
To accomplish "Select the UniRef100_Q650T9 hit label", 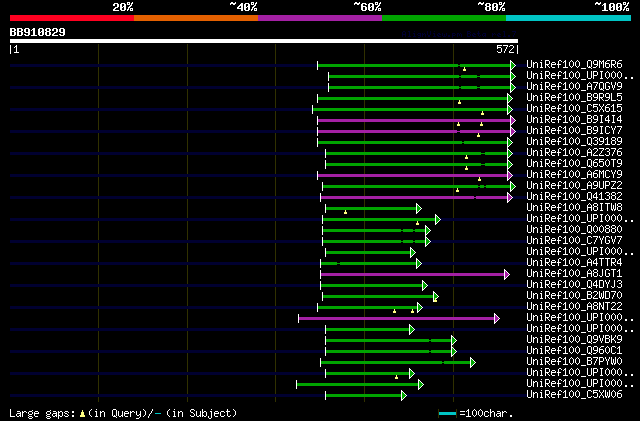I will 574,164.
